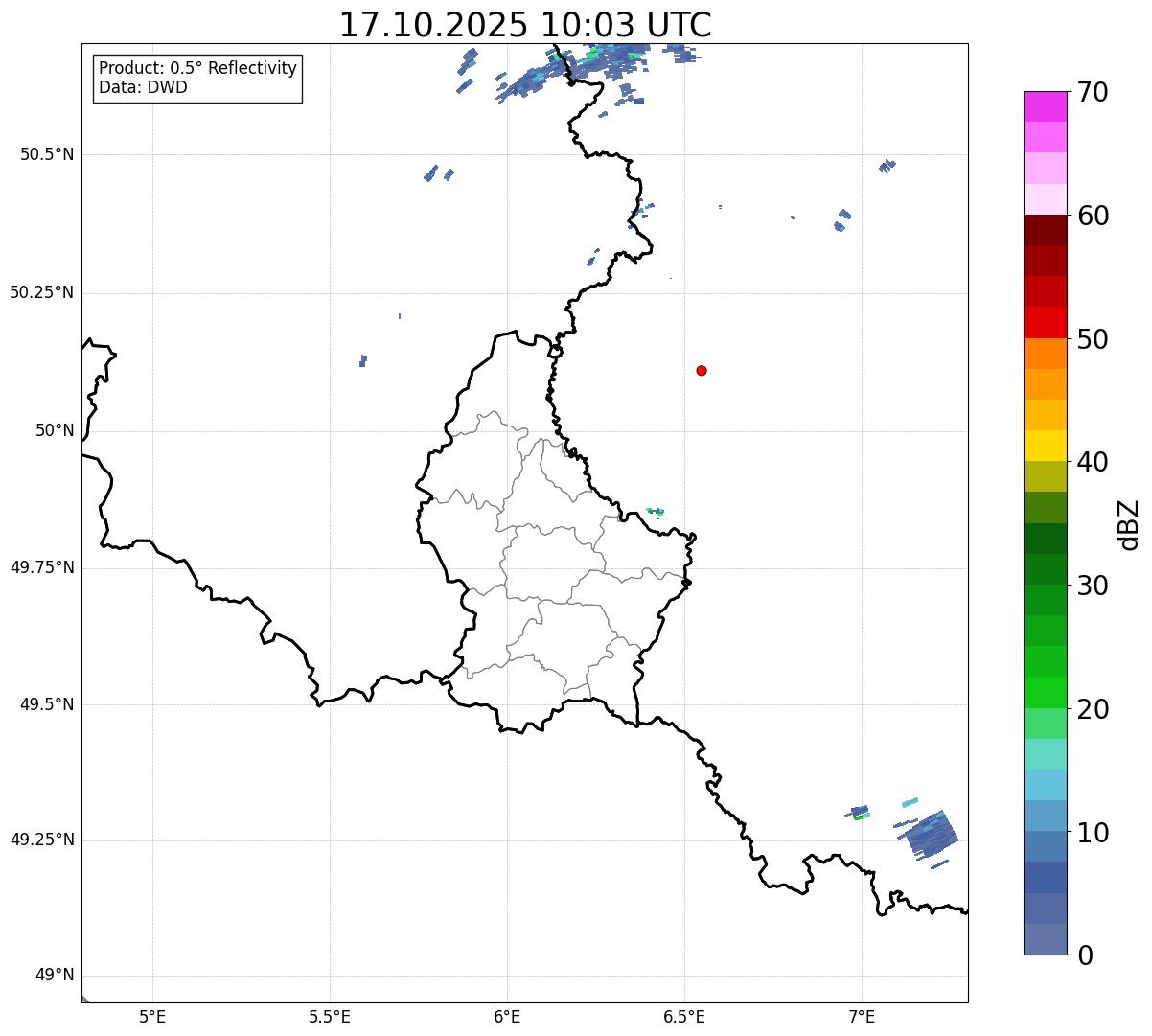This screenshot has width=1152, height=1036.
Task: Click the blue echo near 50.5°N 7.05°E
Action: pos(887,166)
